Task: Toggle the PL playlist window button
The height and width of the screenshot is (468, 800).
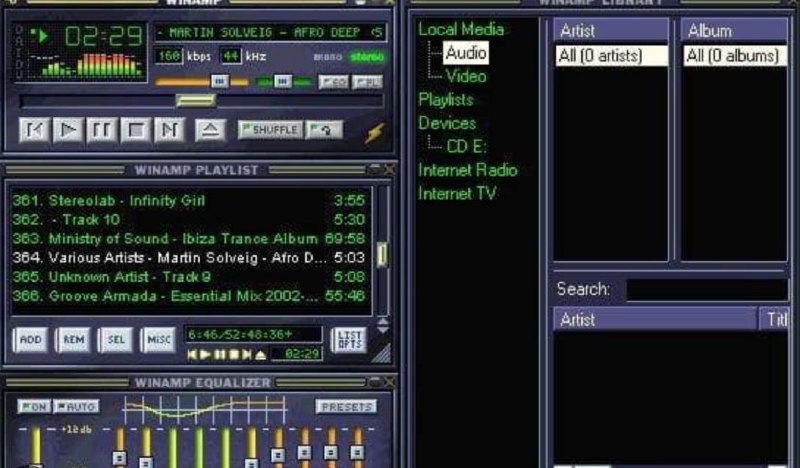Action: tap(367, 82)
